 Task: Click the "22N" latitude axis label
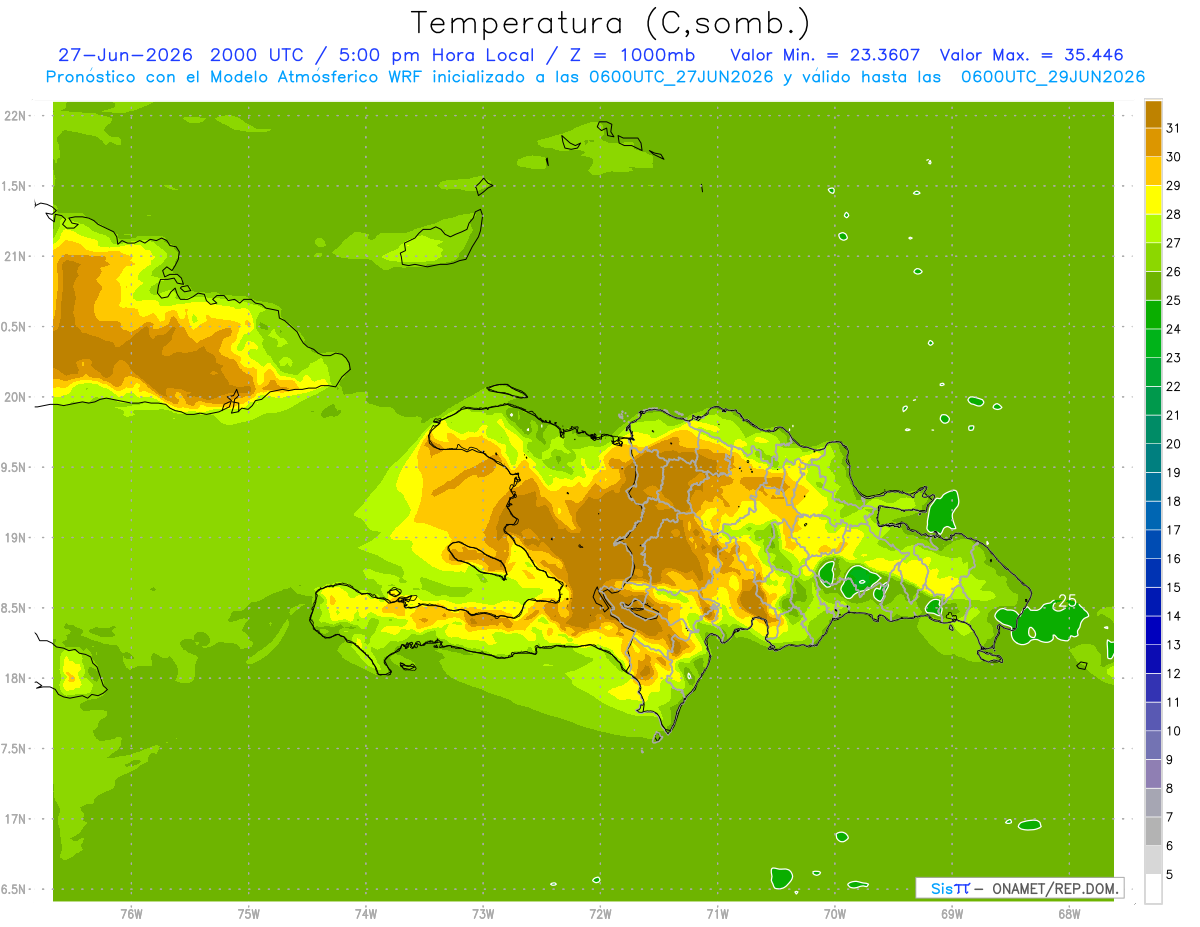[17, 116]
